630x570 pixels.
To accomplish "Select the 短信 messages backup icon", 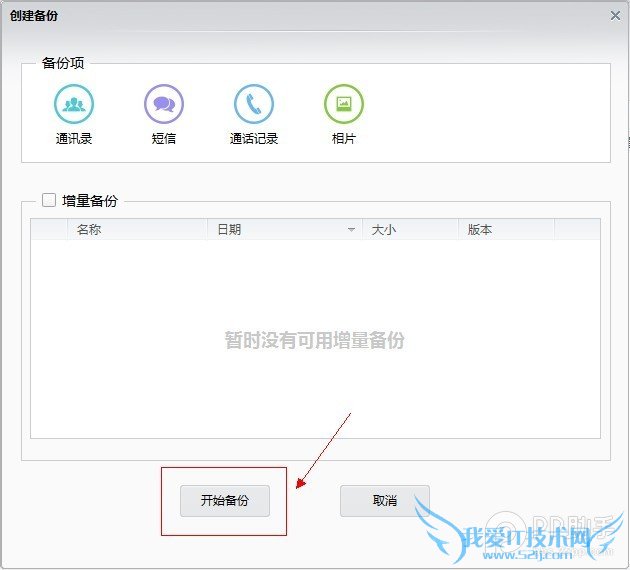I will (164, 104).
